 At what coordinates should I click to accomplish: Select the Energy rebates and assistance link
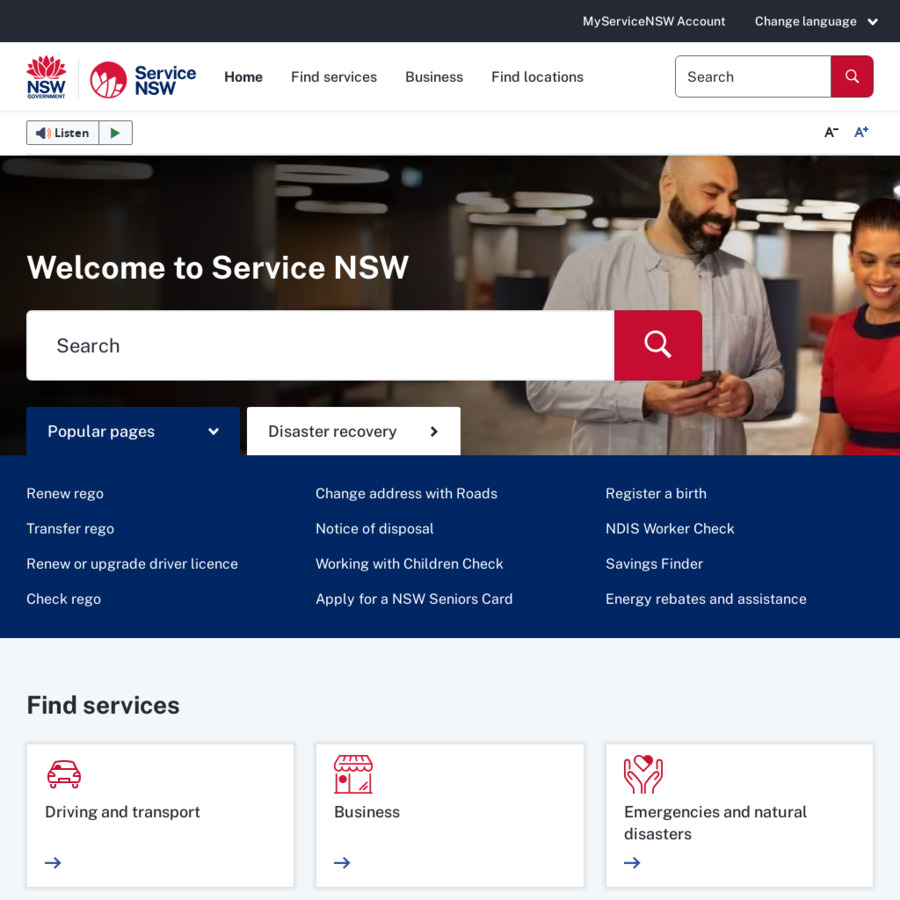pyautogui.click(x=705, y=599)
